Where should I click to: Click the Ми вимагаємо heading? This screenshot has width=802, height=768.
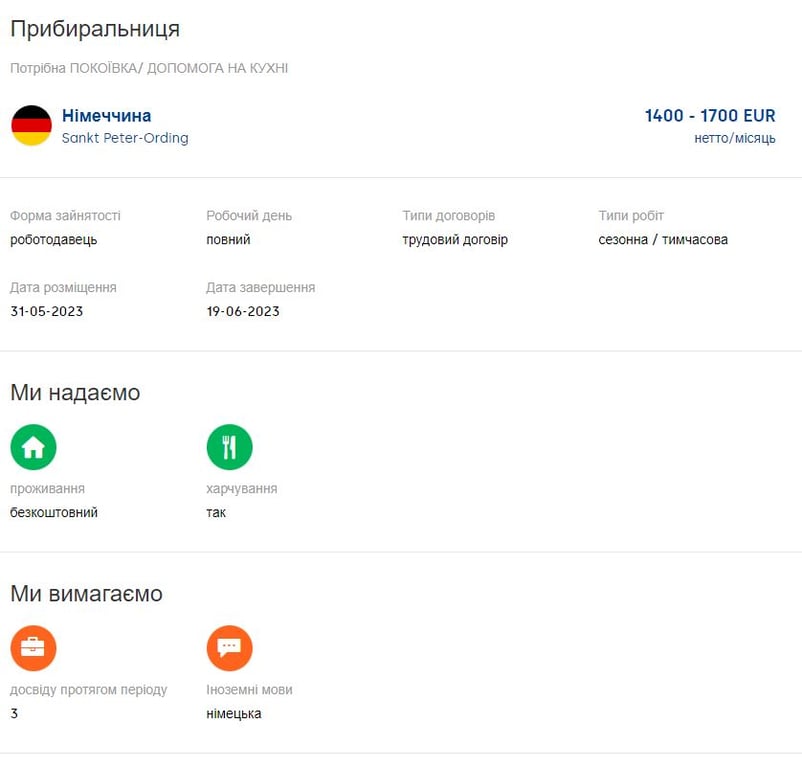86,594
